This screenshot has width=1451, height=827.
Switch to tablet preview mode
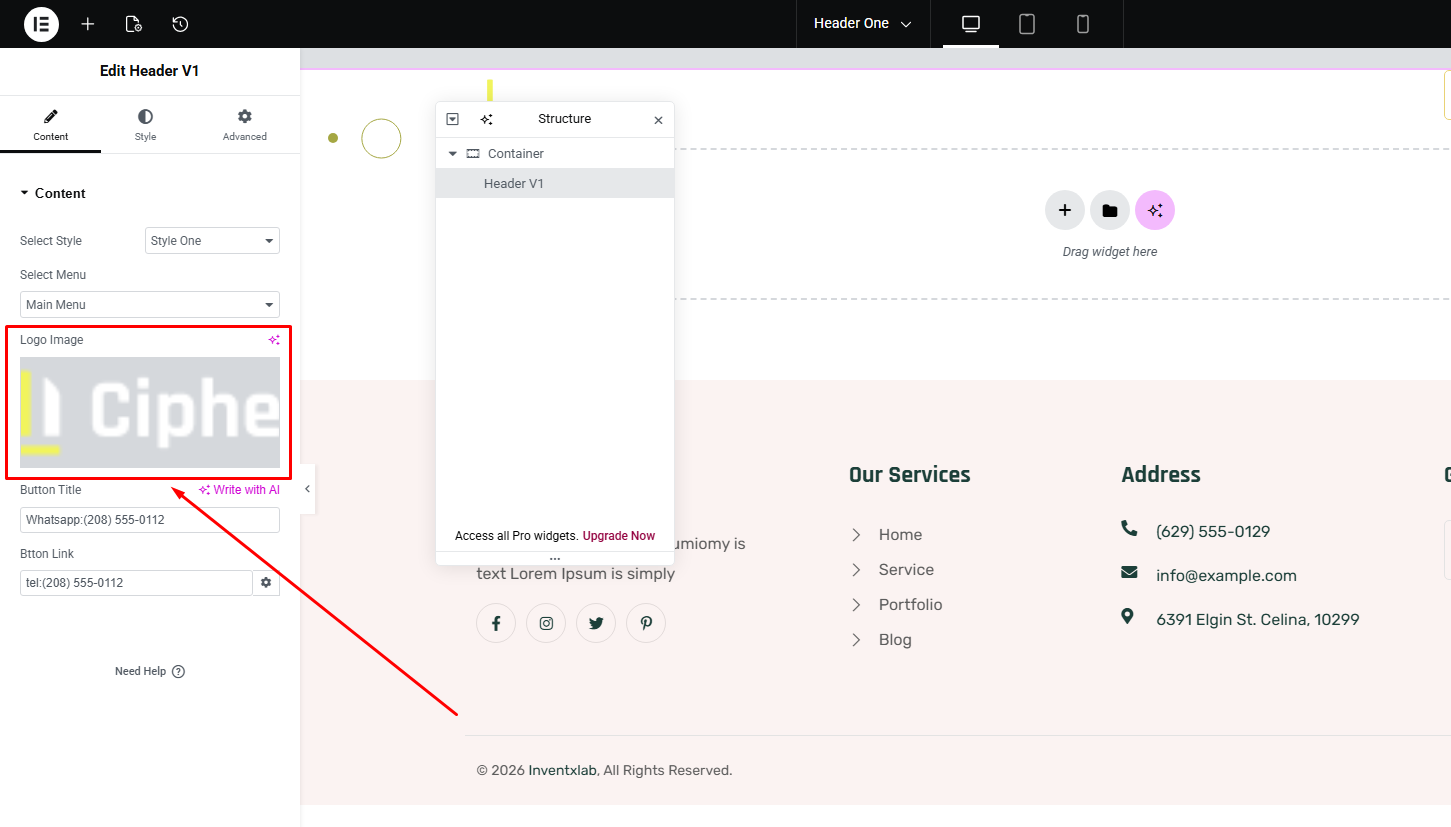pos(1027,24)
